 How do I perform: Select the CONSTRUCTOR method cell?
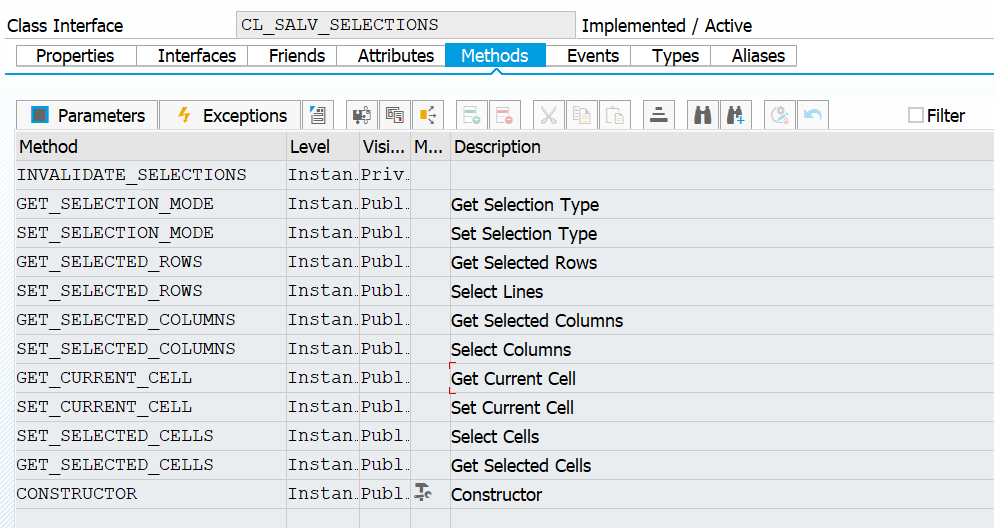151,494
